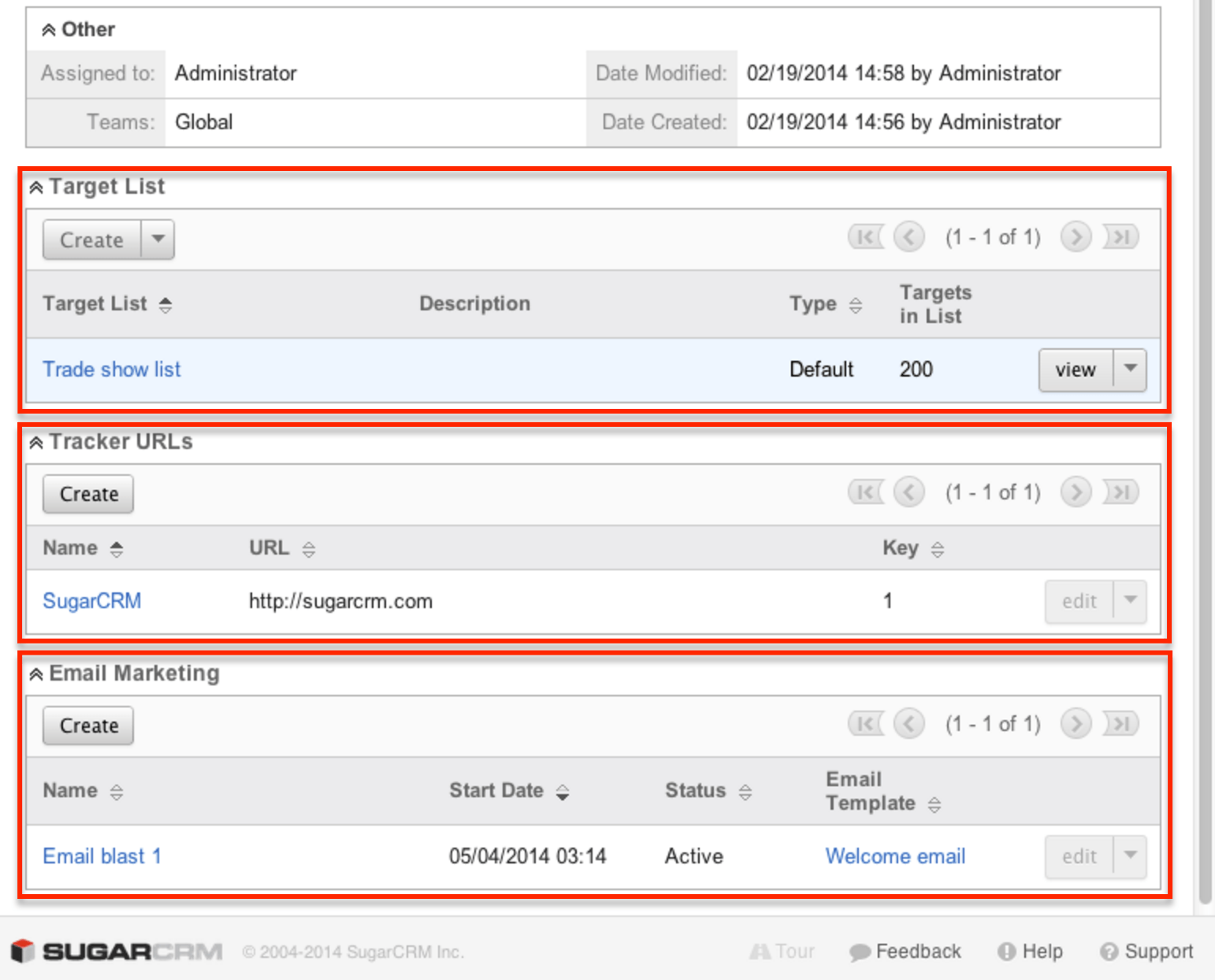The width and height of the screenshot is (1215, 980).
Task: Click the http://sugarcrm.com URL text
Action: pyautogui.click(x=340, y=601)
